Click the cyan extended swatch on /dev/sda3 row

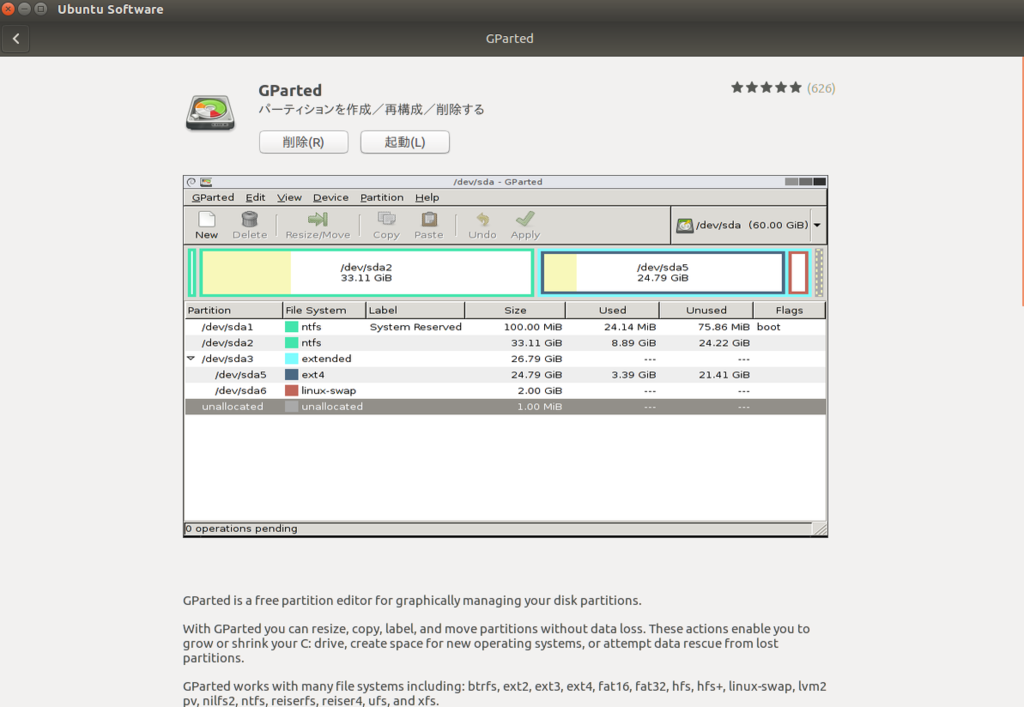coord(291,358)
